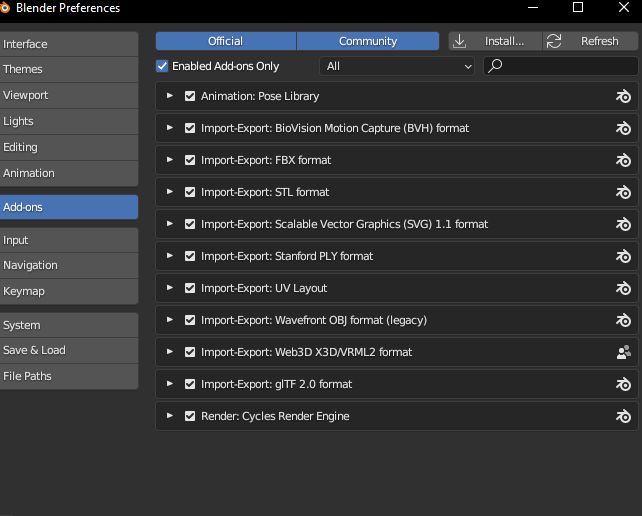
Task: Click the Blender logo icon on FBX format row
Action: click(623, 160)
